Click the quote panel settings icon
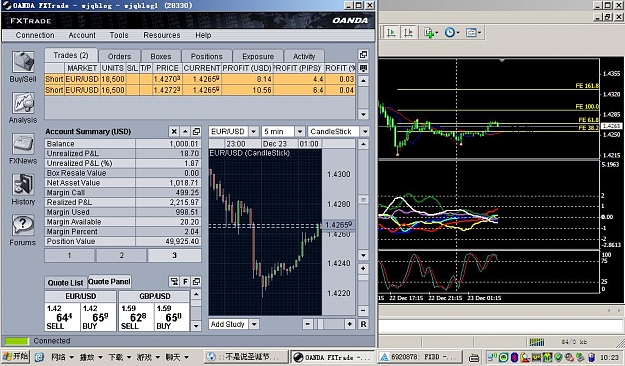625x366 pixels. (x=174, y=282)
